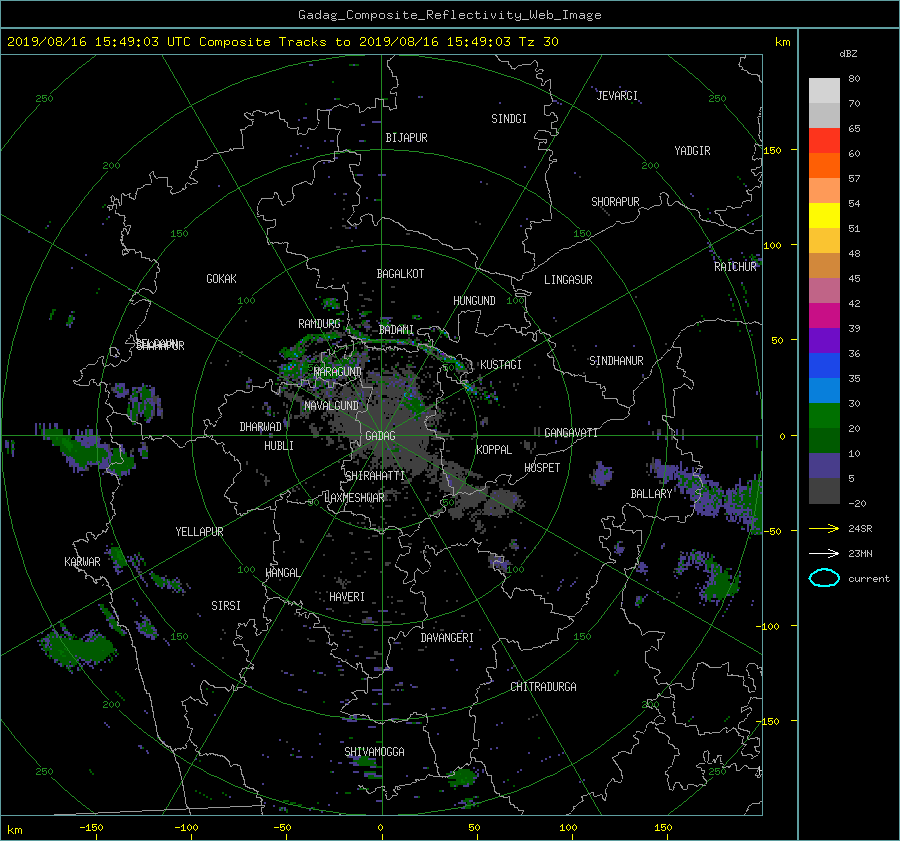Click the KUSTAGI city label

tap(501, 365)
